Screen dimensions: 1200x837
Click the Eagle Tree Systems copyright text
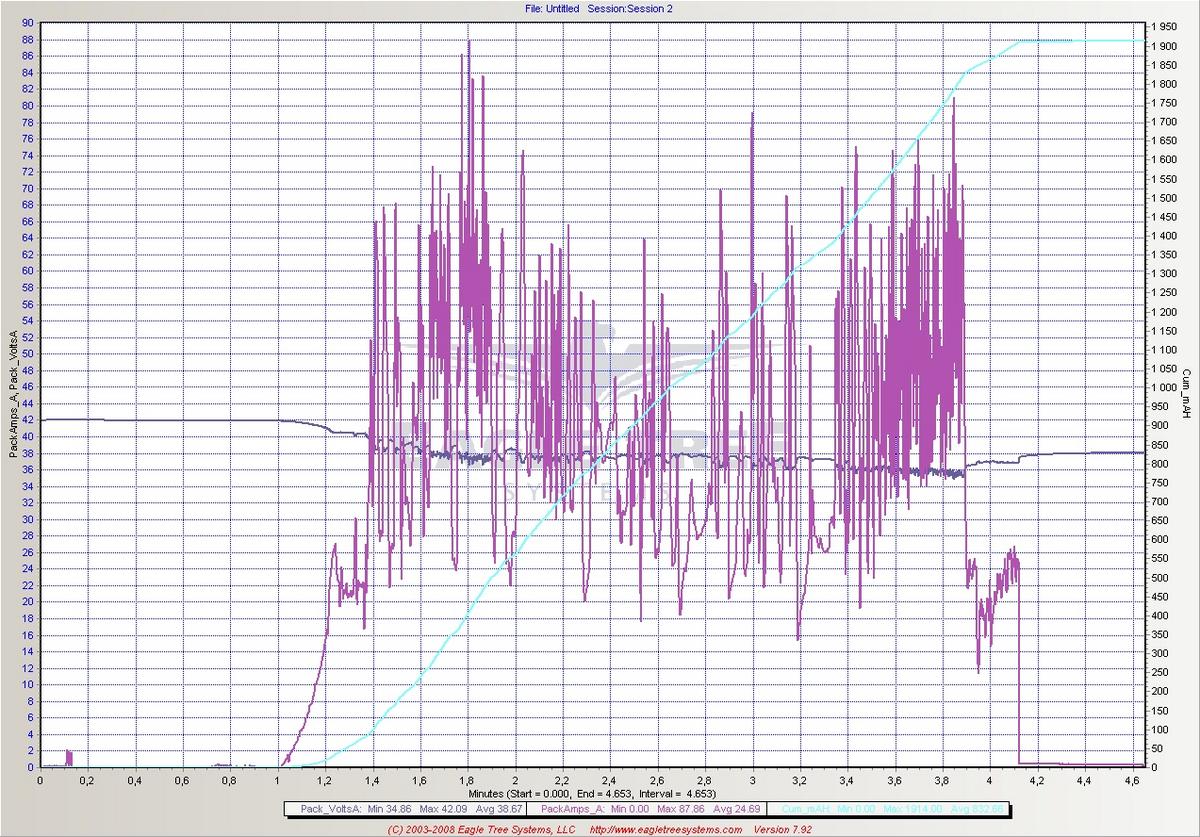tap(481, 829)
